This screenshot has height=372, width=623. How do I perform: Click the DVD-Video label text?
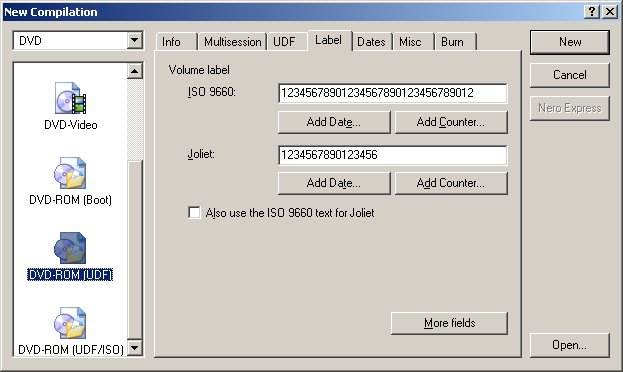tap(71, 125)
